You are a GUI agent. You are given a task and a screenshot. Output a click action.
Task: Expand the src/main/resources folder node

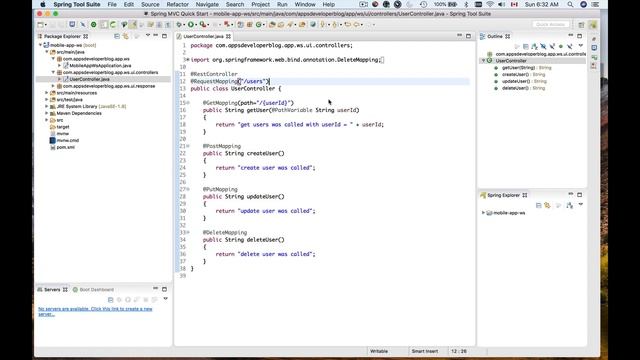pyautogui.click(x=47, y=93)
